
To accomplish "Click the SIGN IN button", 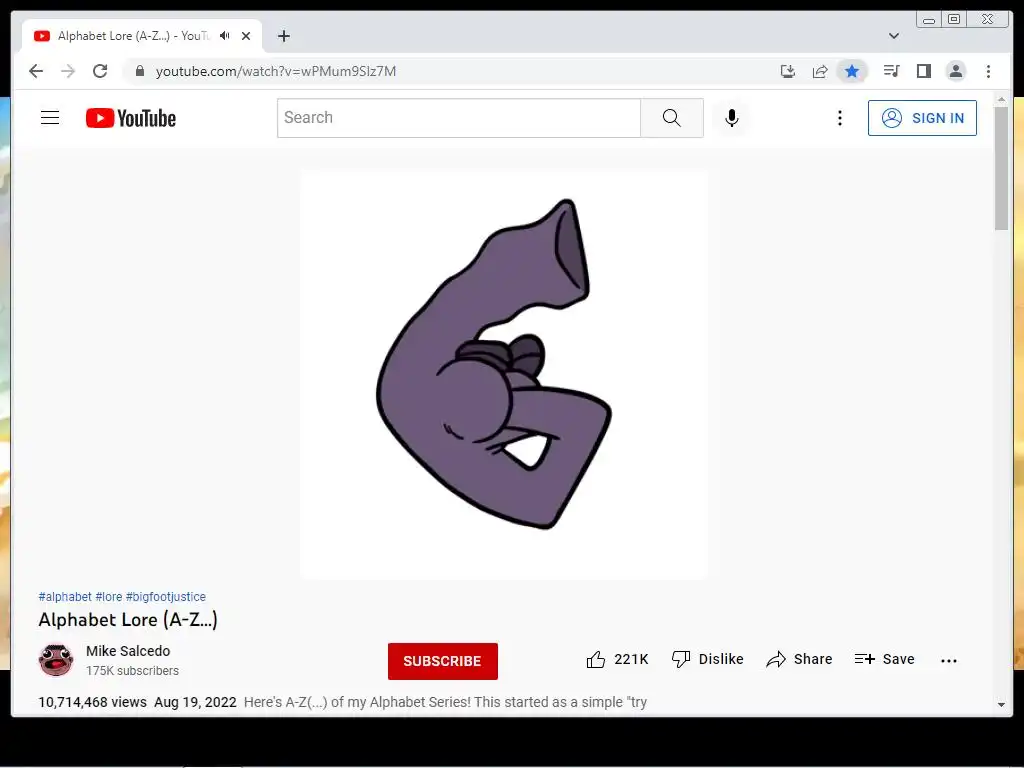I will point(922,118).
